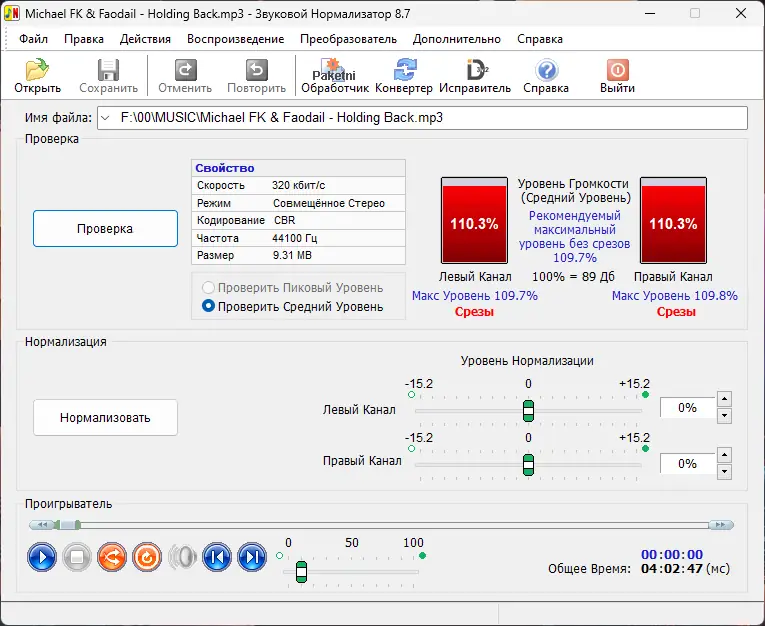Skip to next track in player
Image resolution: width=765 pixels, height=626 pixels.
(252, 558)
